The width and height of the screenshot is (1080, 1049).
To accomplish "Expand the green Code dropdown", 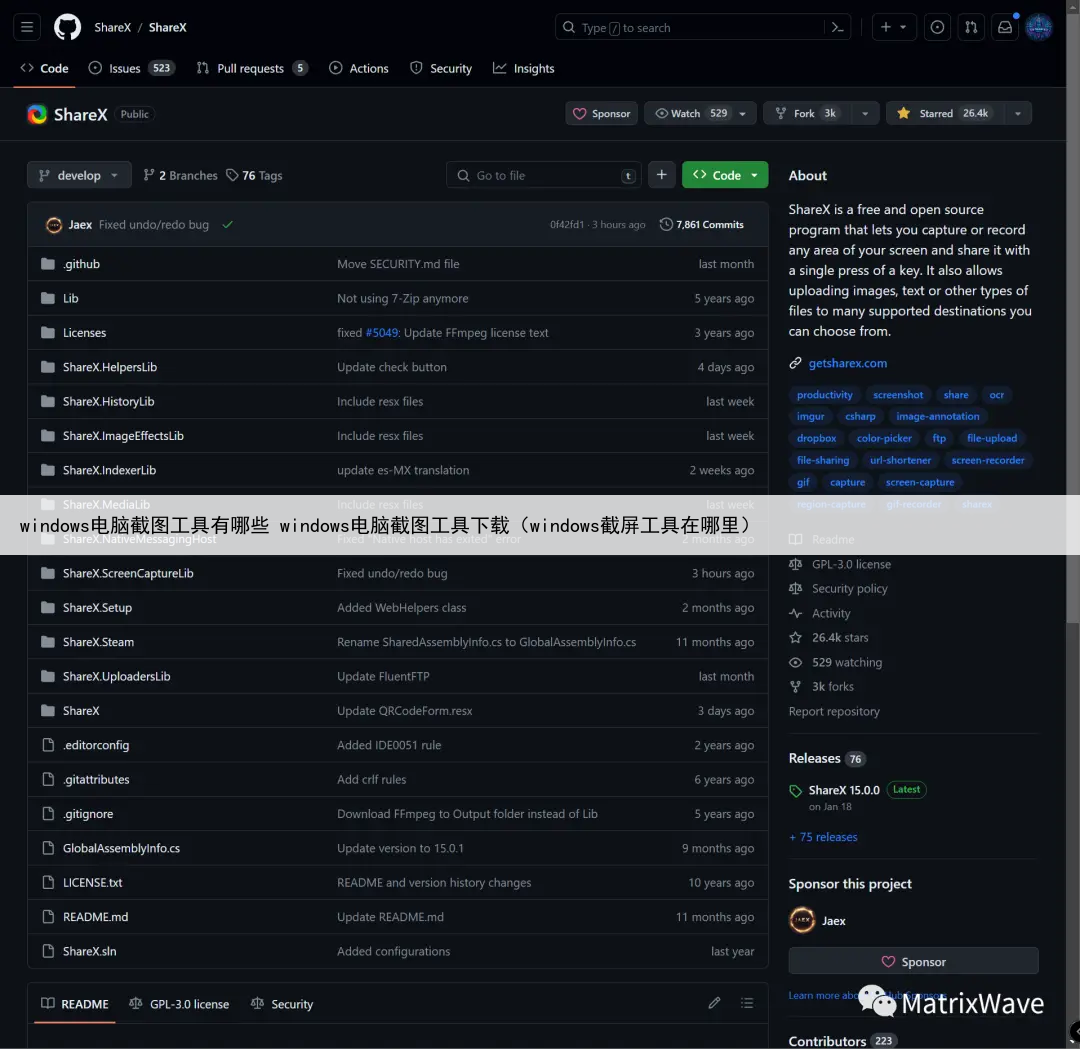I will (725, 175).
